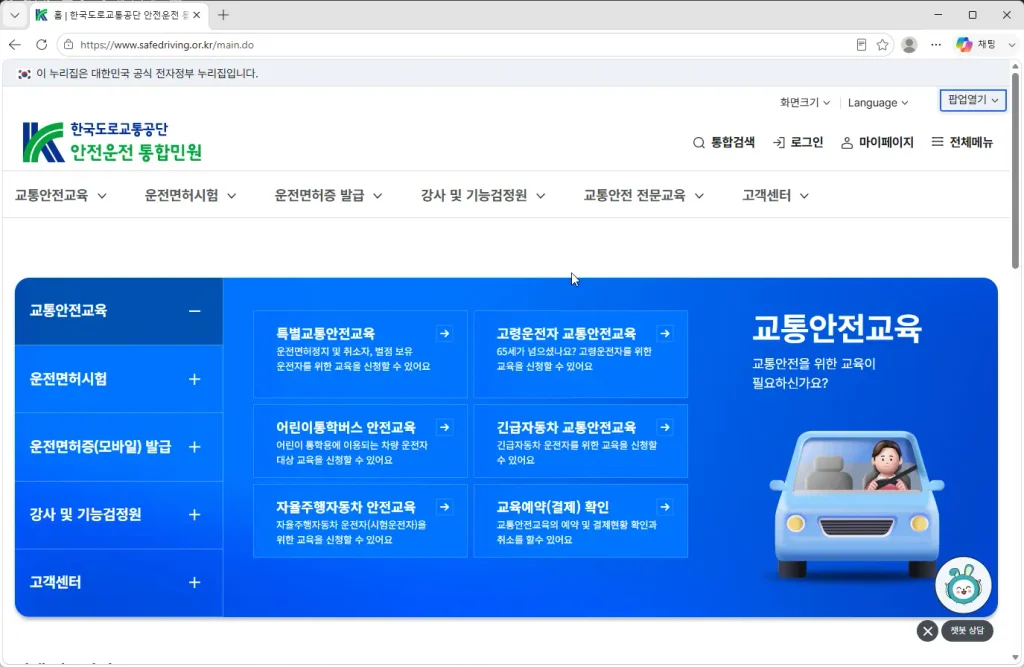The image size is (1024, 667).
Task: Open browser settings ellipsis menu
Action: point(936,44)
